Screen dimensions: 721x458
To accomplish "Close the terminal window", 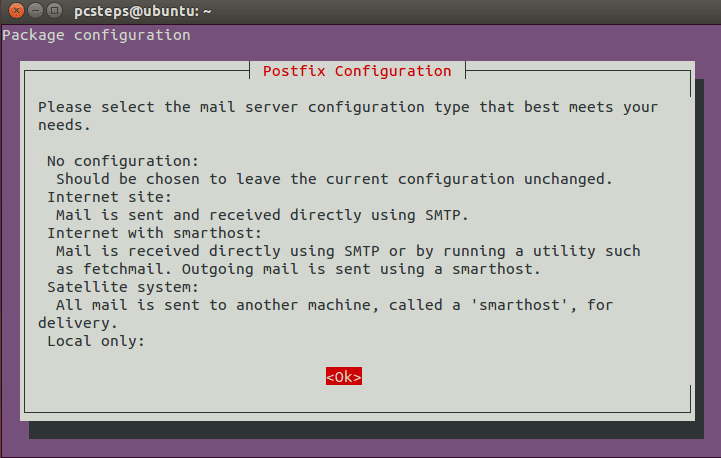I will (x=17, y=10).
